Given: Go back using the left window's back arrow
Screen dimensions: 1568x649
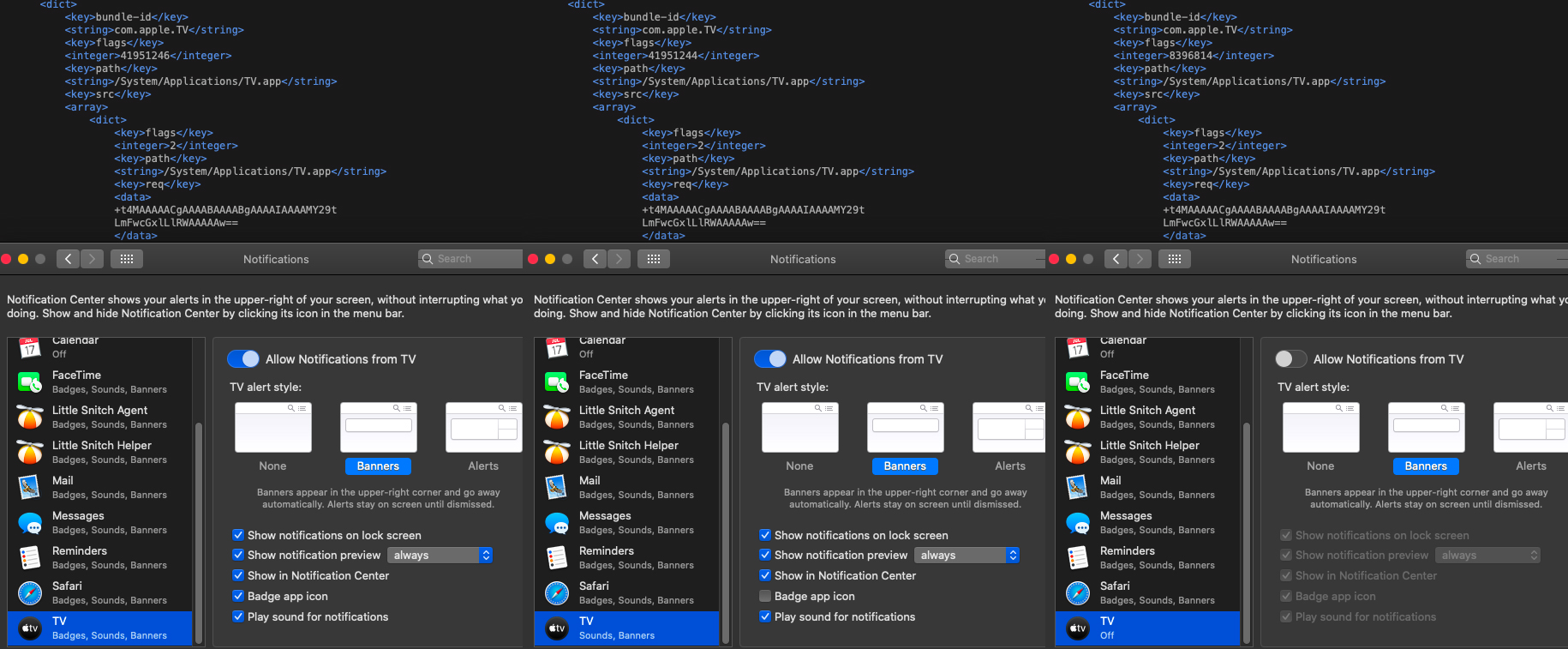Looking at the screenshot, I should [x=69, y=259].
